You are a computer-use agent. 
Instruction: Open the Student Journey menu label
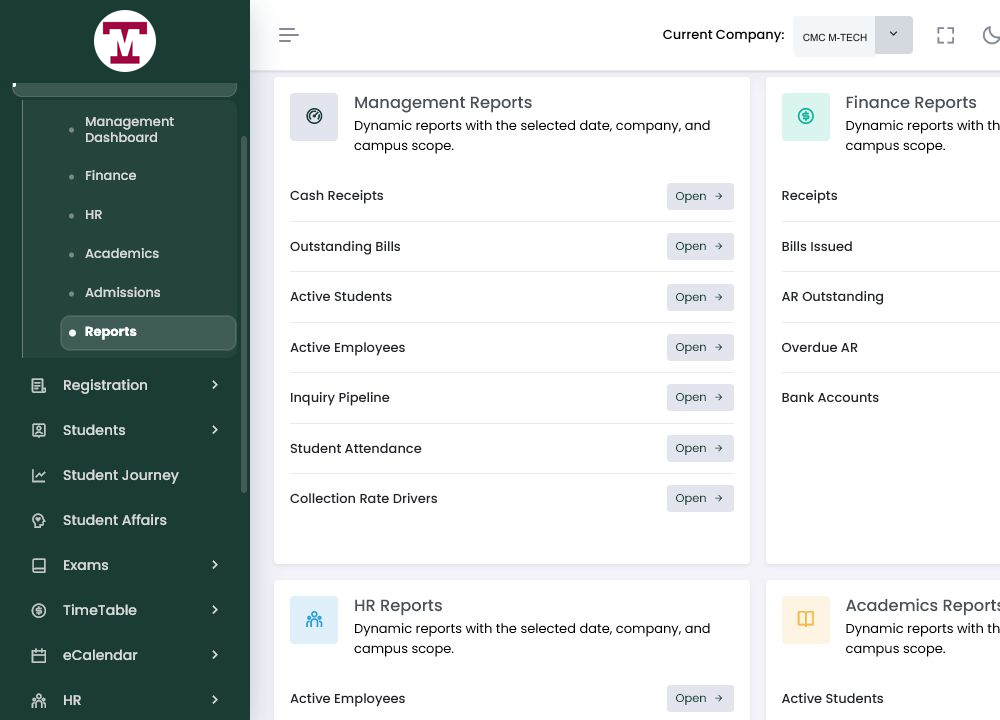tap(121, 475)
